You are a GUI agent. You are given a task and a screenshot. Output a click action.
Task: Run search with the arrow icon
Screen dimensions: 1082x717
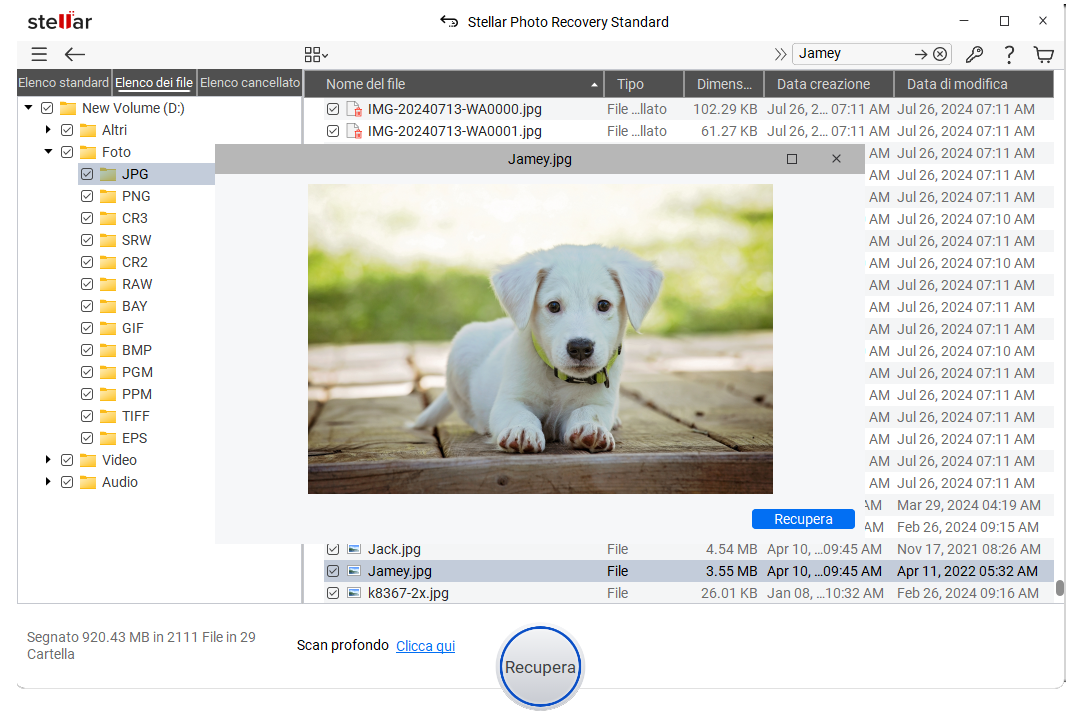point(921,54)
